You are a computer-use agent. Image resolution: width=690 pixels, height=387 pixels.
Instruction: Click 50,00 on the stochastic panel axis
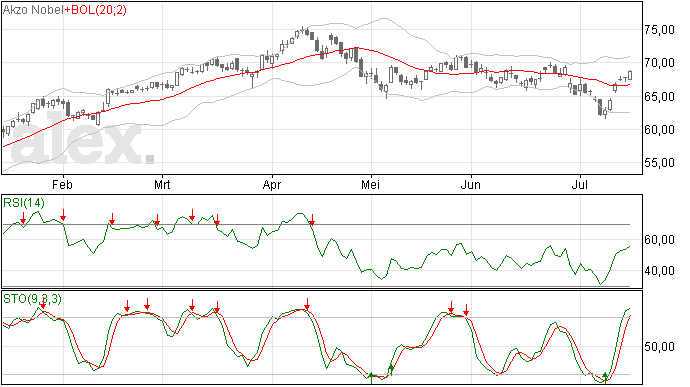660,347
